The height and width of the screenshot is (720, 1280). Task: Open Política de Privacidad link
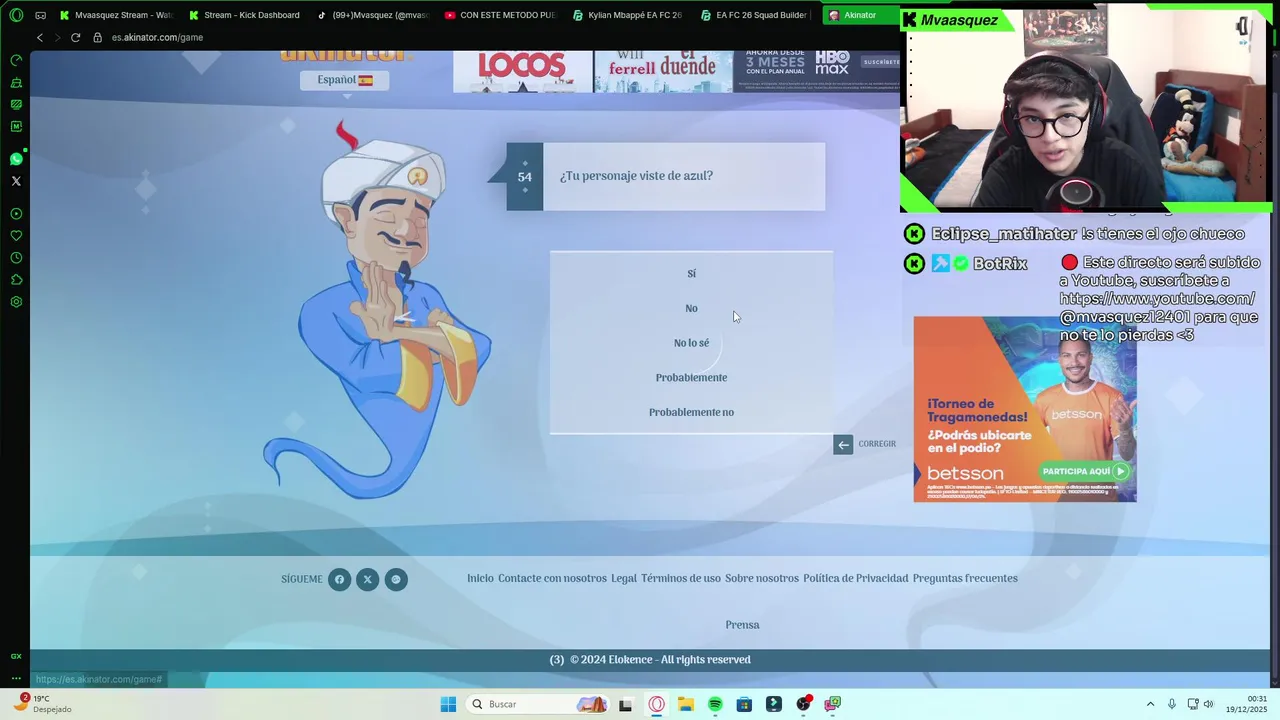click(x=856, y=578)
